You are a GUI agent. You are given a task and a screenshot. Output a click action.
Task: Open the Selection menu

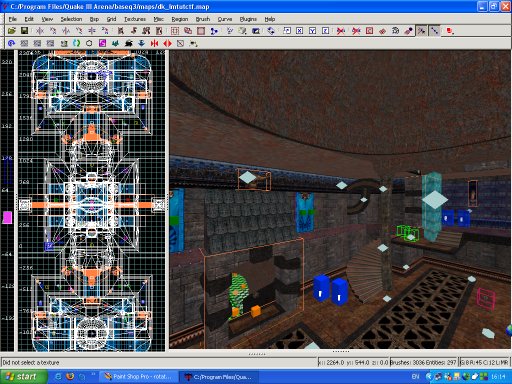(x=71, y=19)
